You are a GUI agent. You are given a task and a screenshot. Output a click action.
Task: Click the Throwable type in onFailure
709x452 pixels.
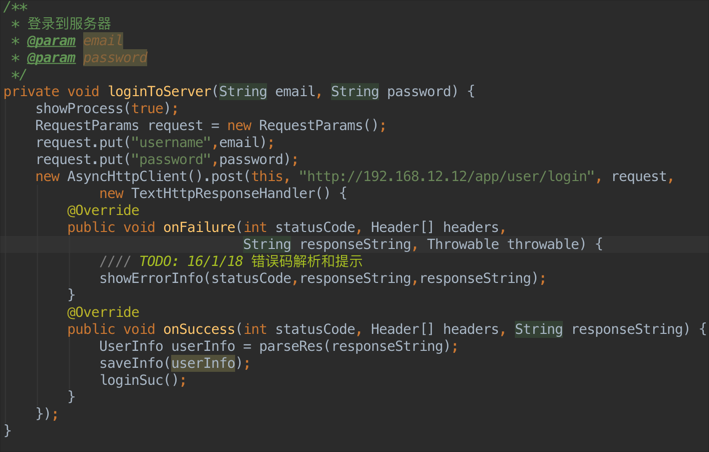tap(463, 244)
